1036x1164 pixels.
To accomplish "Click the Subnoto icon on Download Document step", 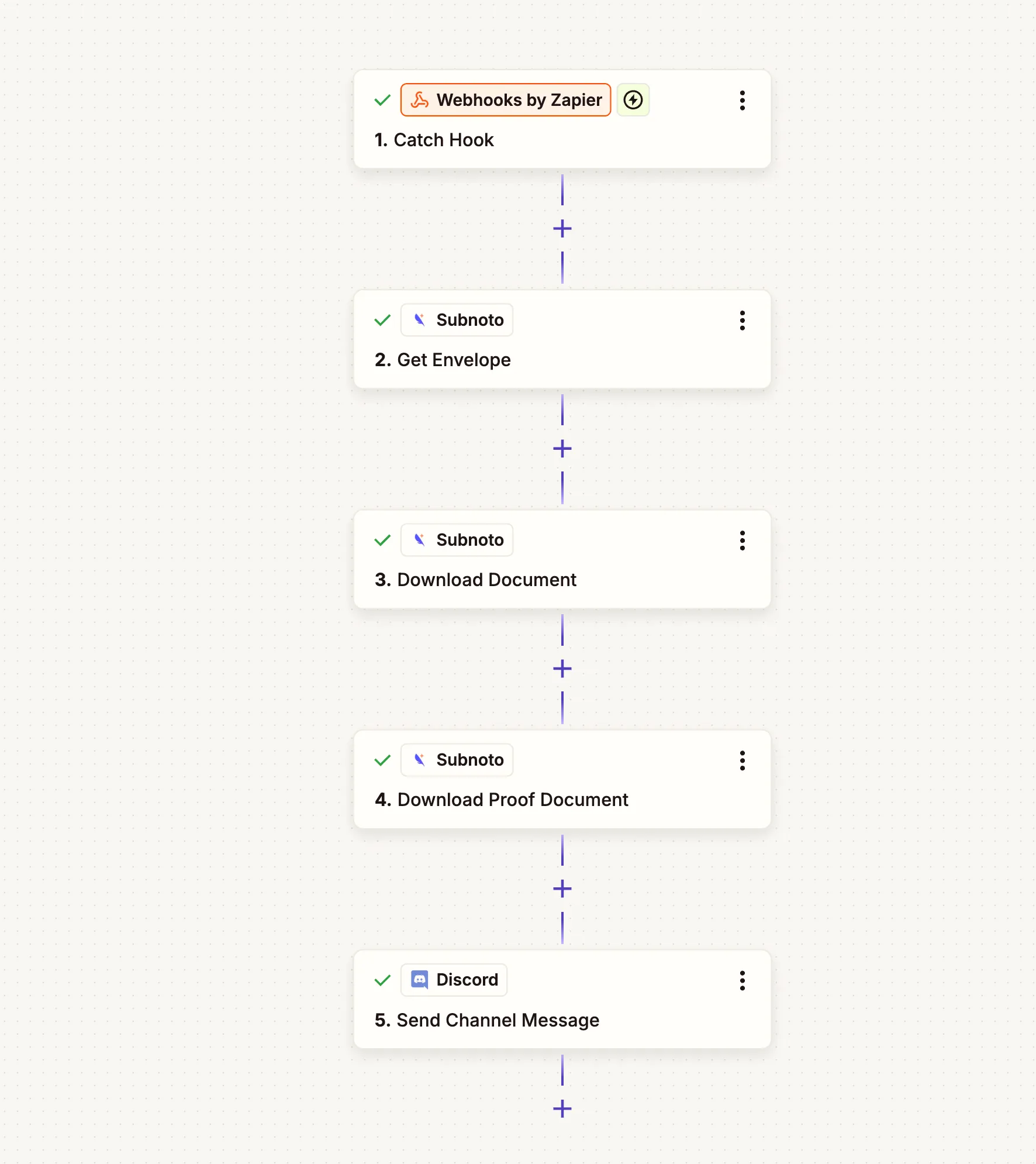I will (x=420, y=539).
